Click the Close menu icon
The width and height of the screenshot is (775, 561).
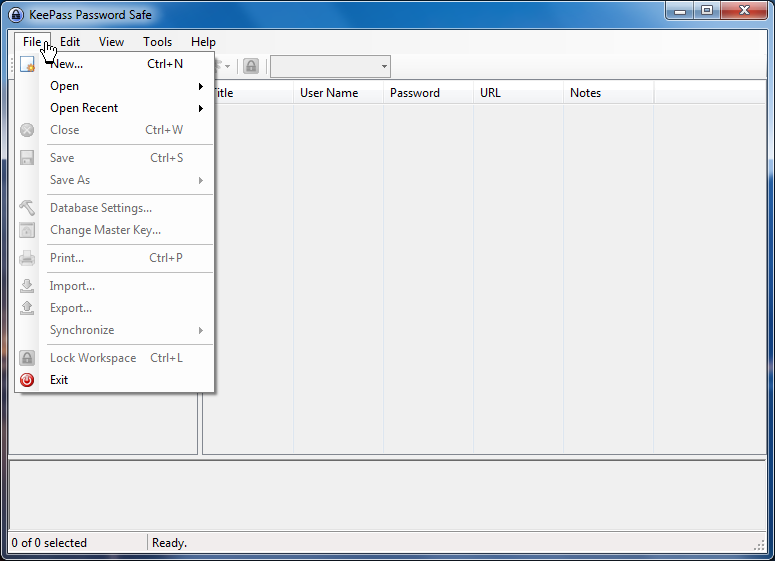27,130
